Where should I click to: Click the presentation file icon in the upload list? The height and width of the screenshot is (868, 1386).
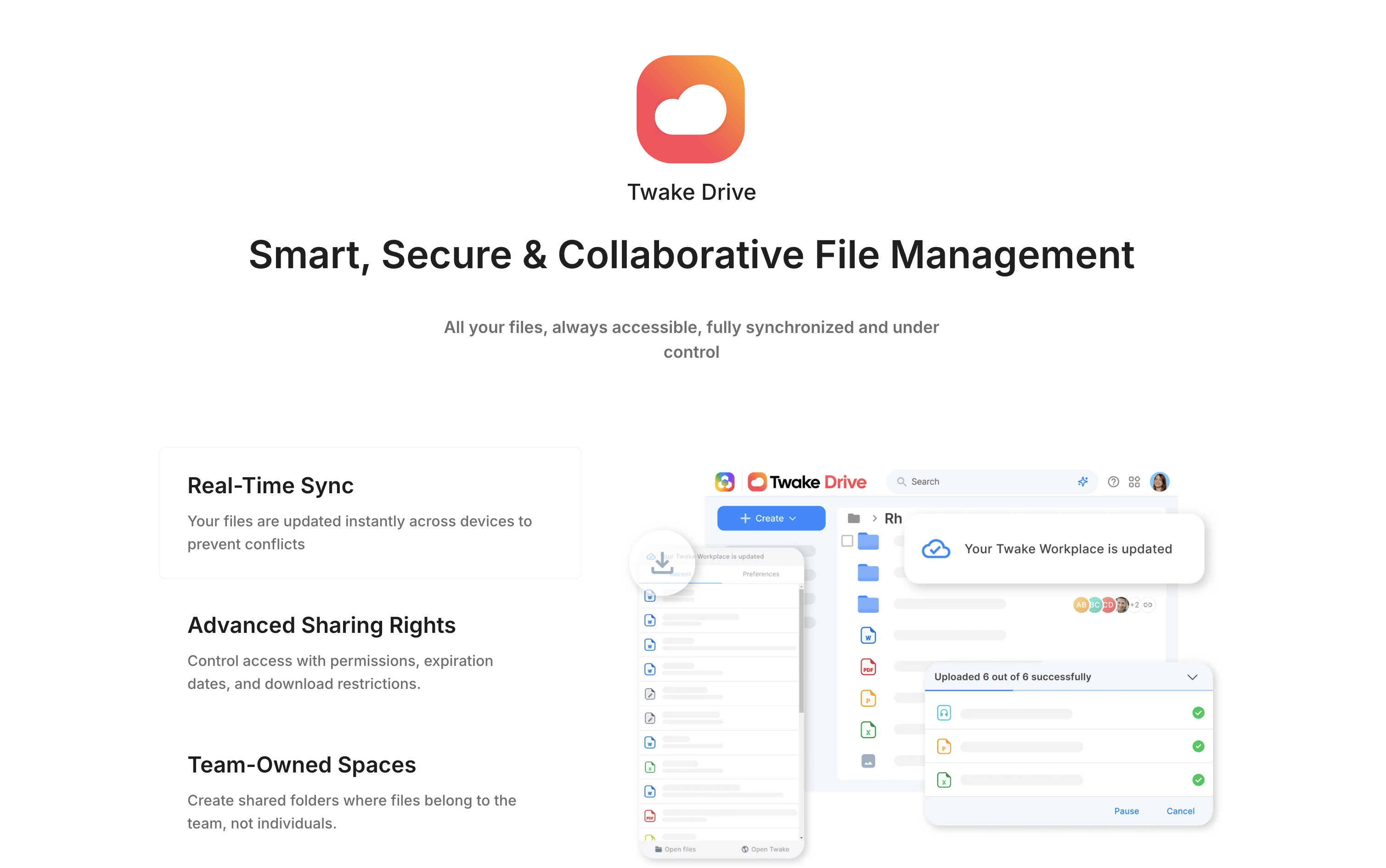(x=943, y=746)
